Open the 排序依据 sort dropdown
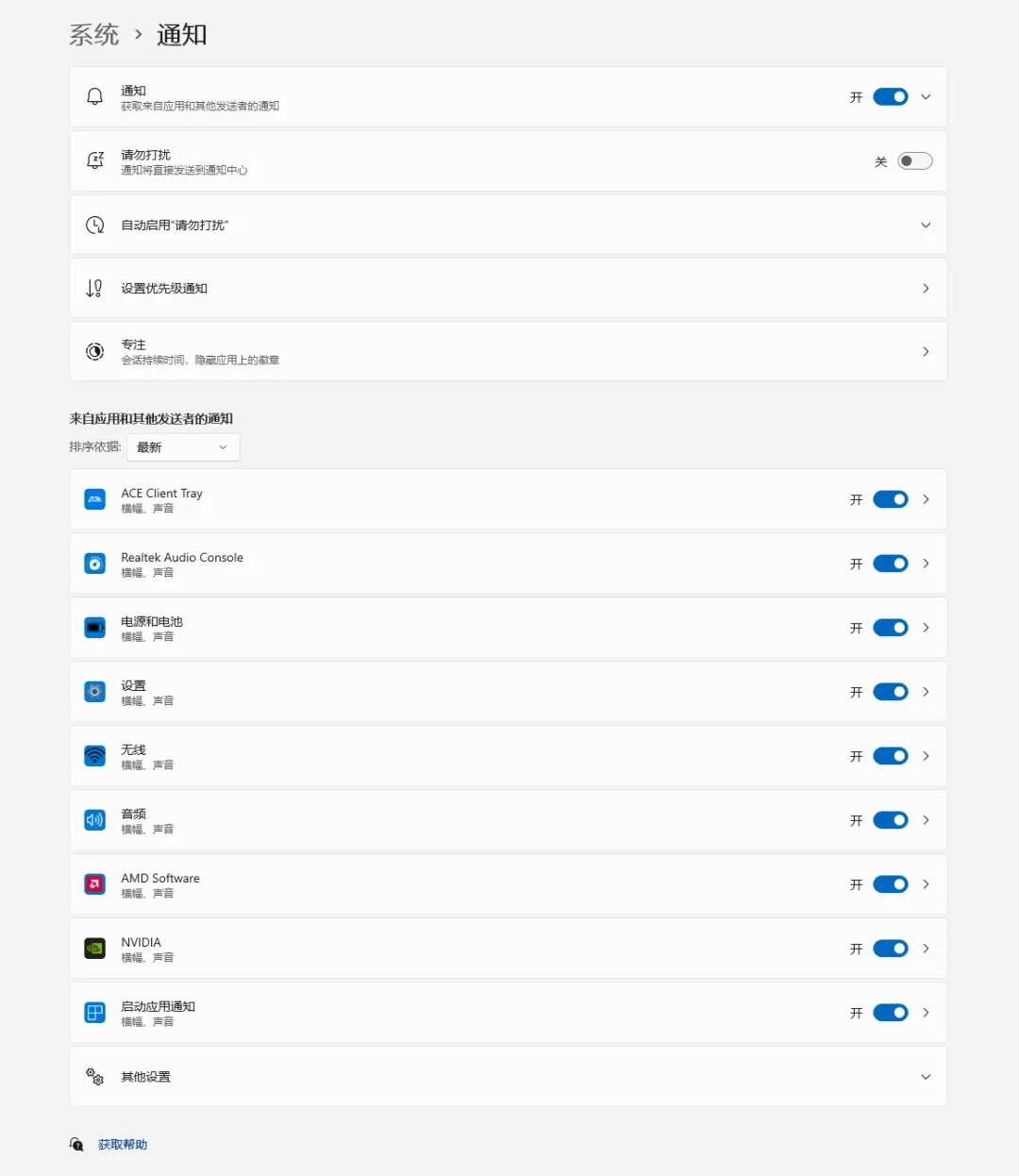The image size is (1019, 1176). 183,447
